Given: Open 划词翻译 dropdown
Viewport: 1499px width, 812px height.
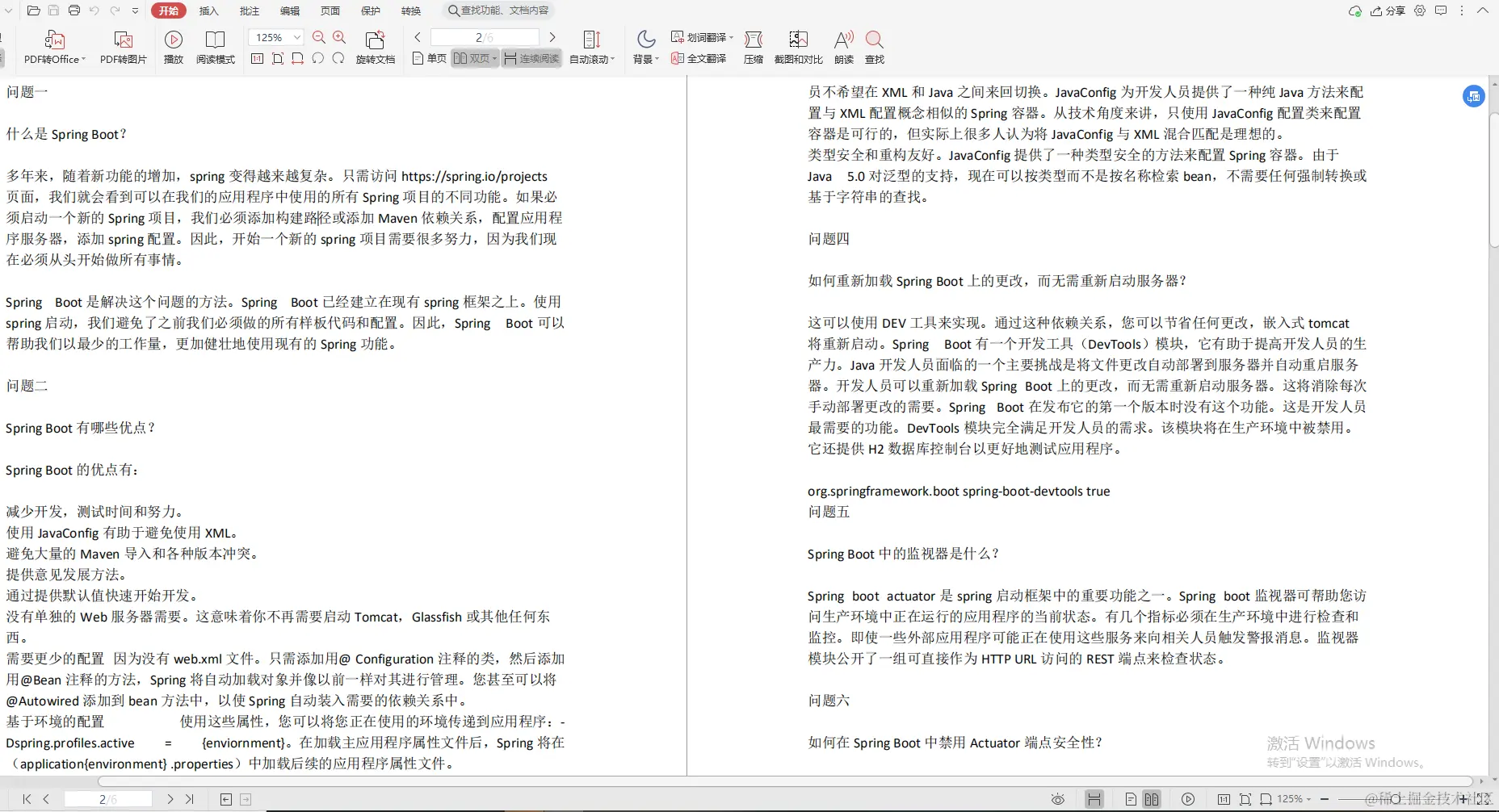Looking at the screenshot, I should 702,37.
